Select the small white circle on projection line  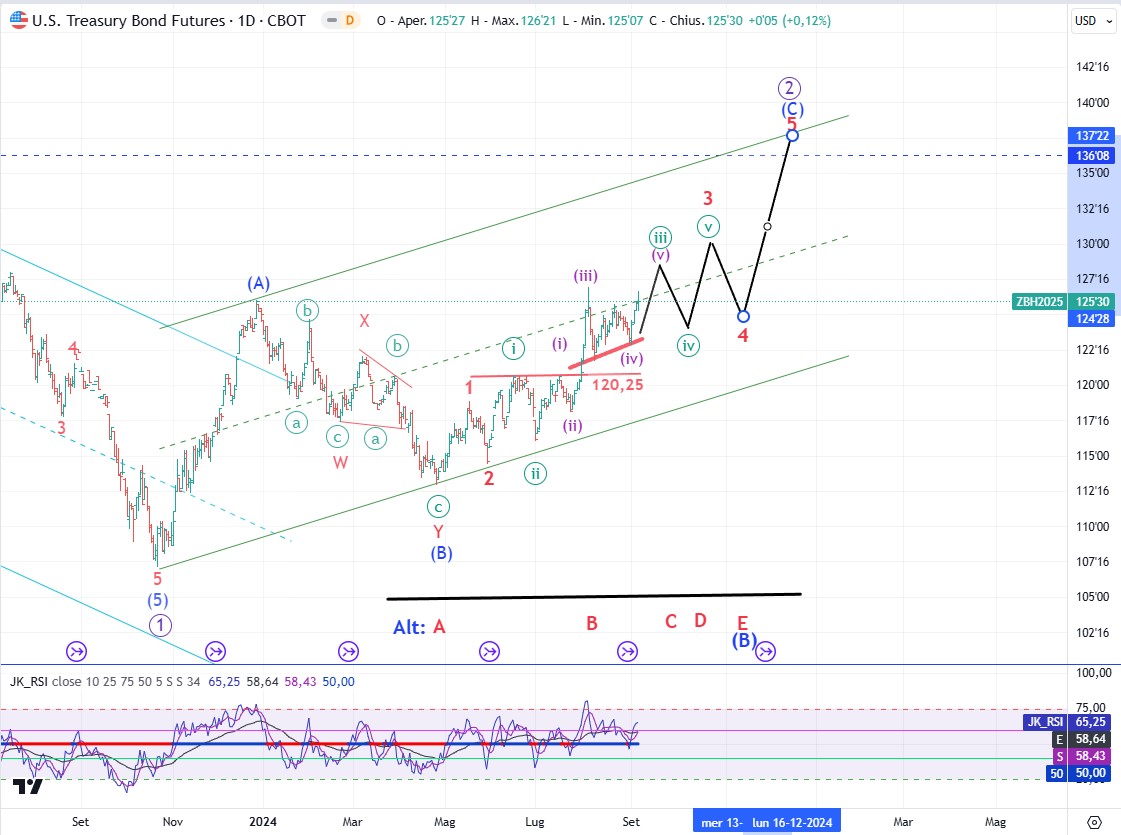tap(767, 227)
